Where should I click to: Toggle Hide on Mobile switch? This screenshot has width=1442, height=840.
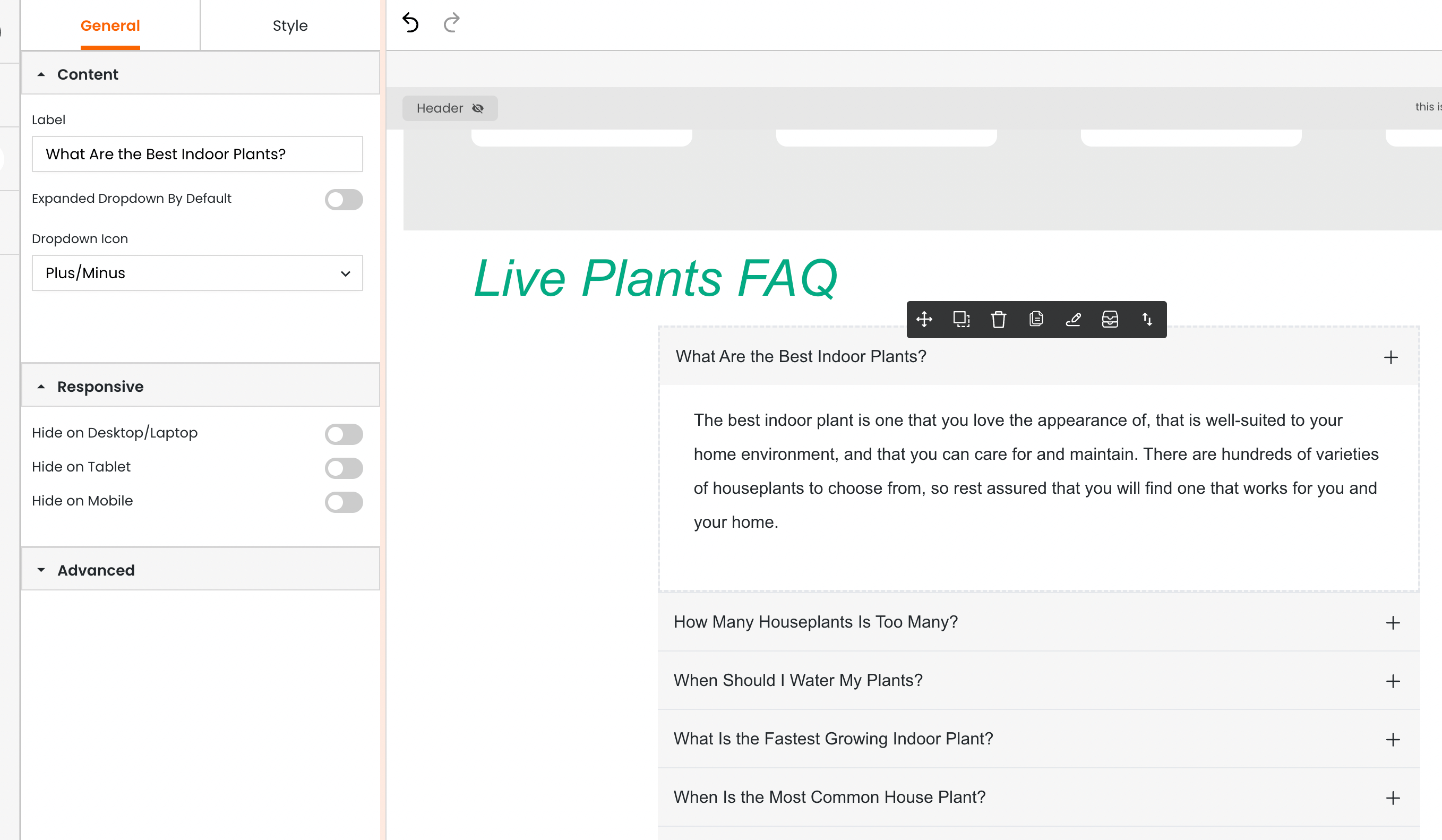tap(344, 502)
